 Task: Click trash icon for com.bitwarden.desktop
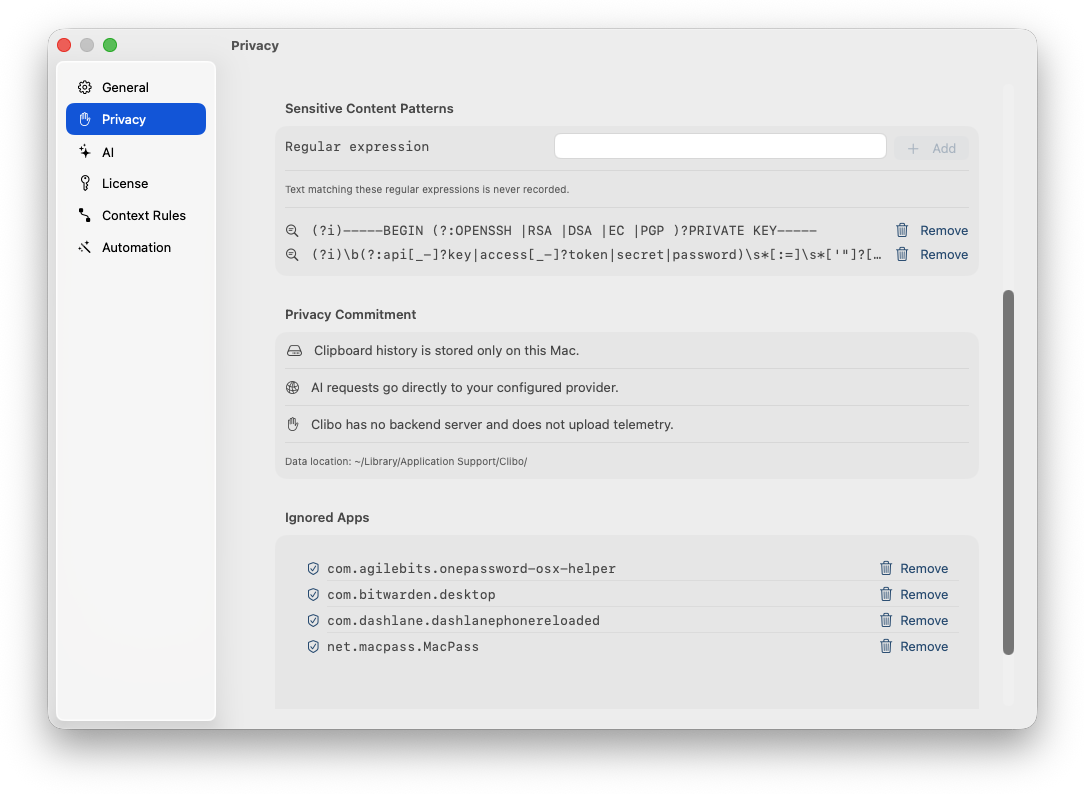point(886,594)
